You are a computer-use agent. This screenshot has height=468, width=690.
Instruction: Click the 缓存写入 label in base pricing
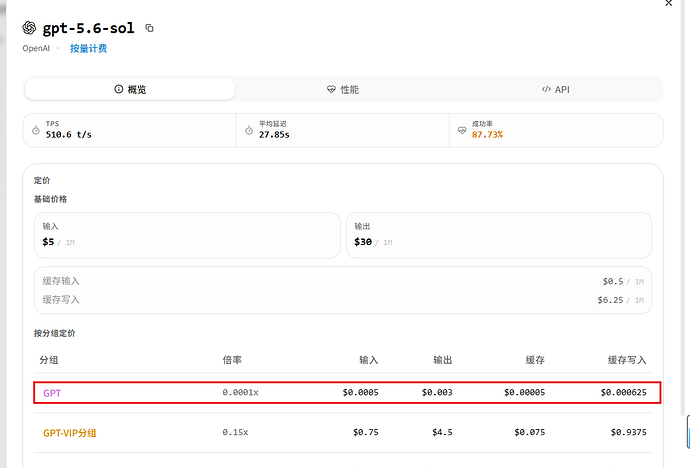click(61, 300)
